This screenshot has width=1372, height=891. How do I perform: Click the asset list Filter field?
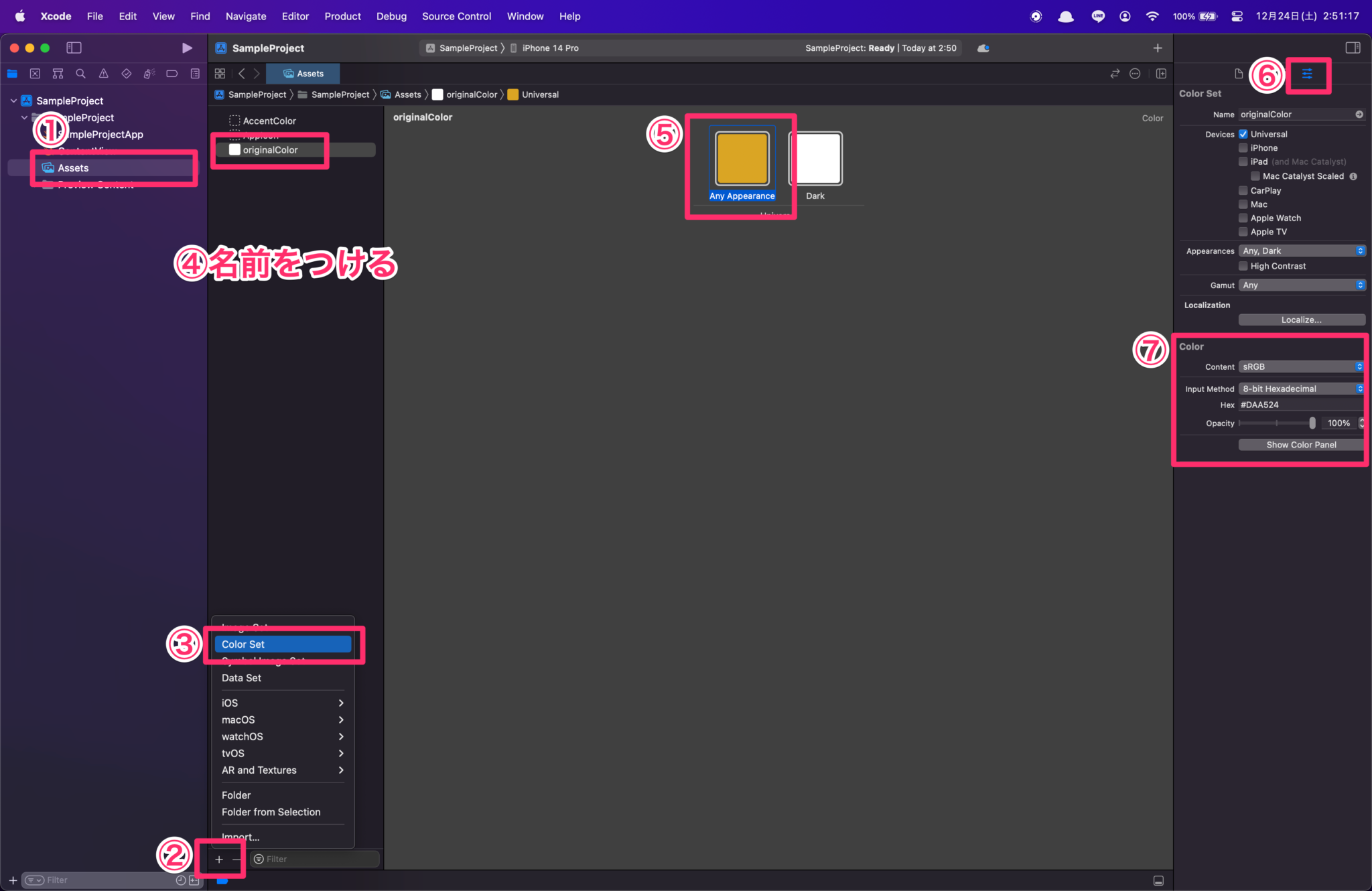[x=313, y=858]
